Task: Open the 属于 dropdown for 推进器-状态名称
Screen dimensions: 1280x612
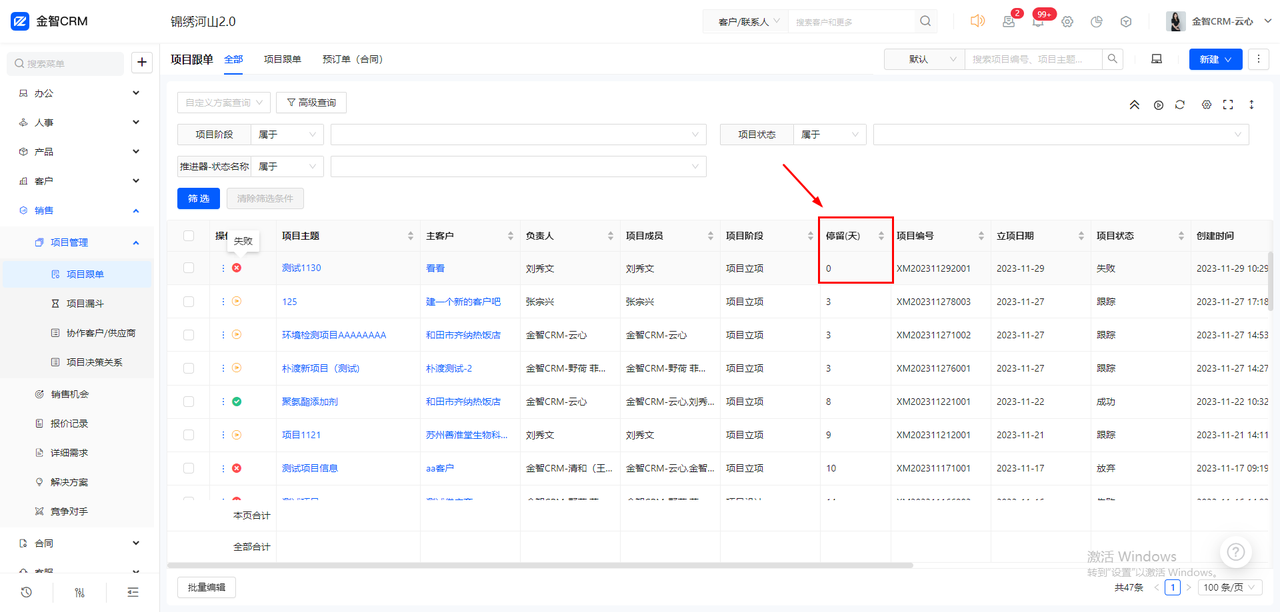Action: pyautogui.click(x=287, y=166)
